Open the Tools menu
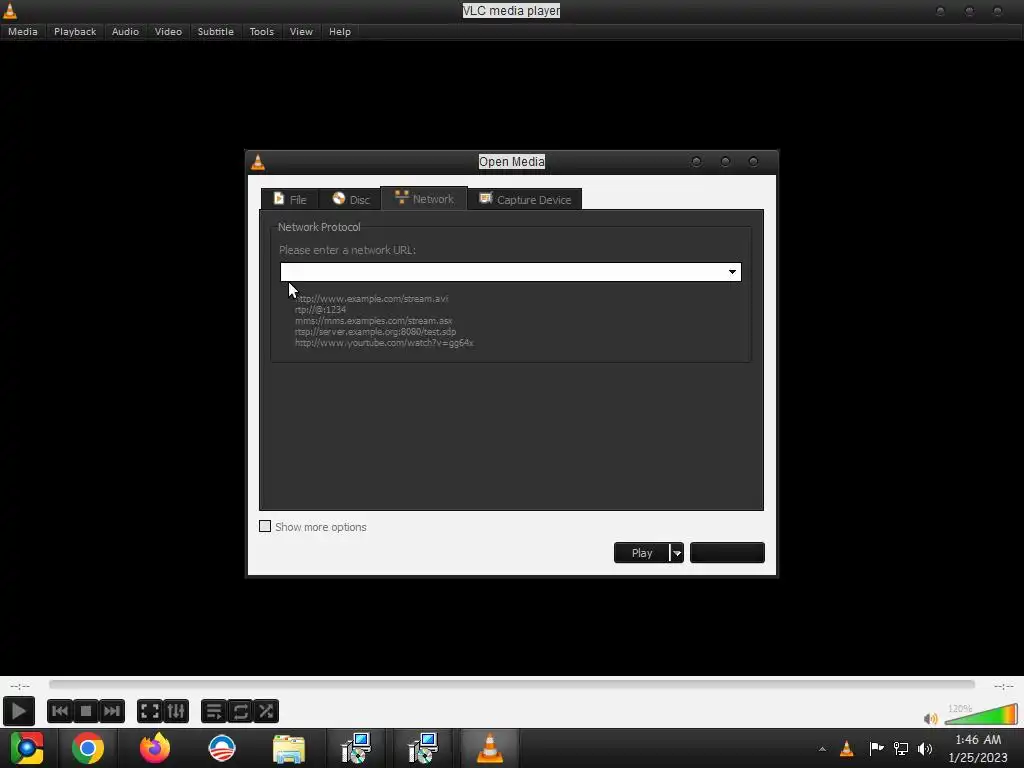The width and height of the screenshot is (1024, 768). [x=262, y=31]
